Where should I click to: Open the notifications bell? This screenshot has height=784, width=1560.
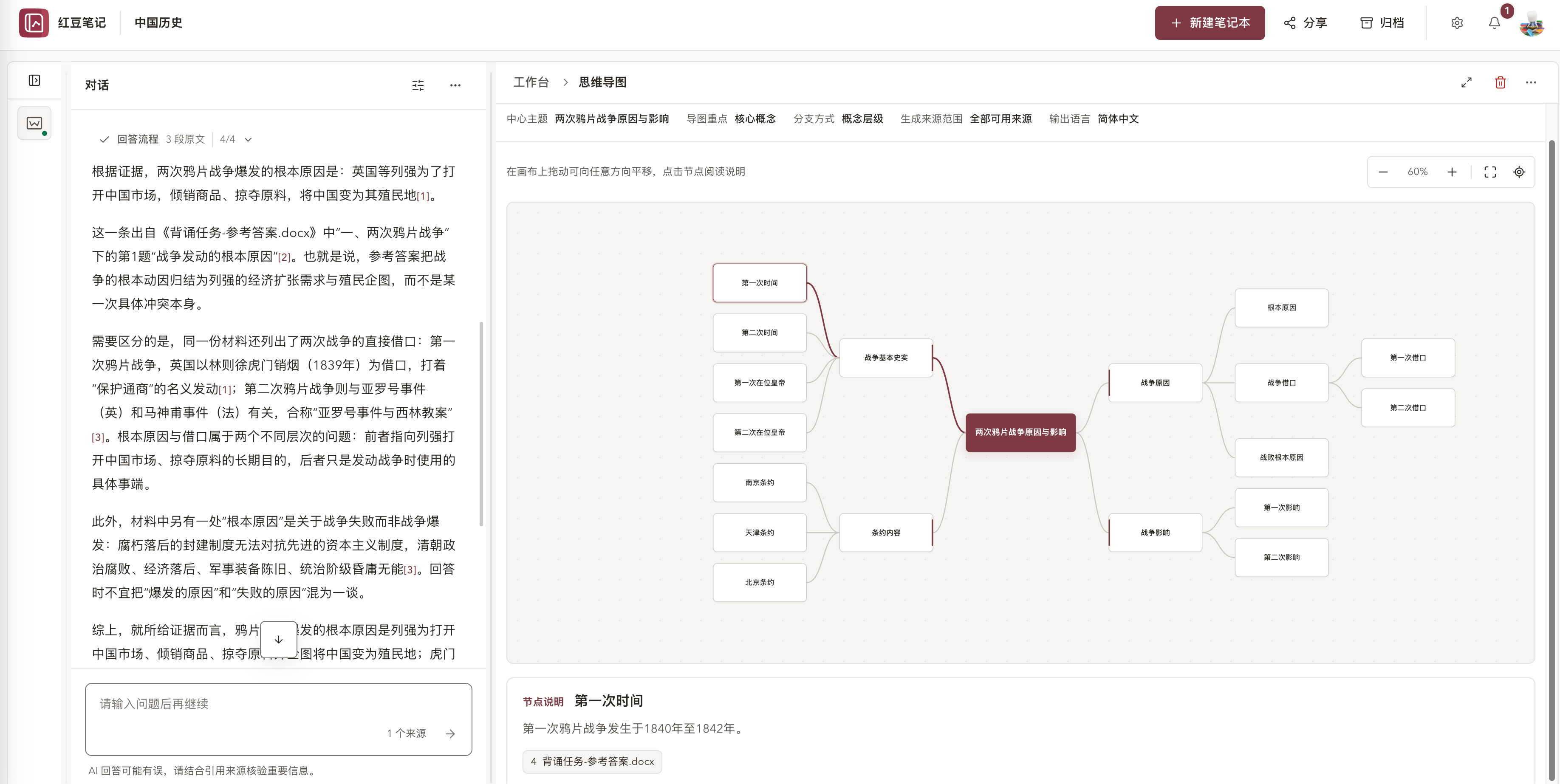pyautogui.click(x=1495, y=23)
